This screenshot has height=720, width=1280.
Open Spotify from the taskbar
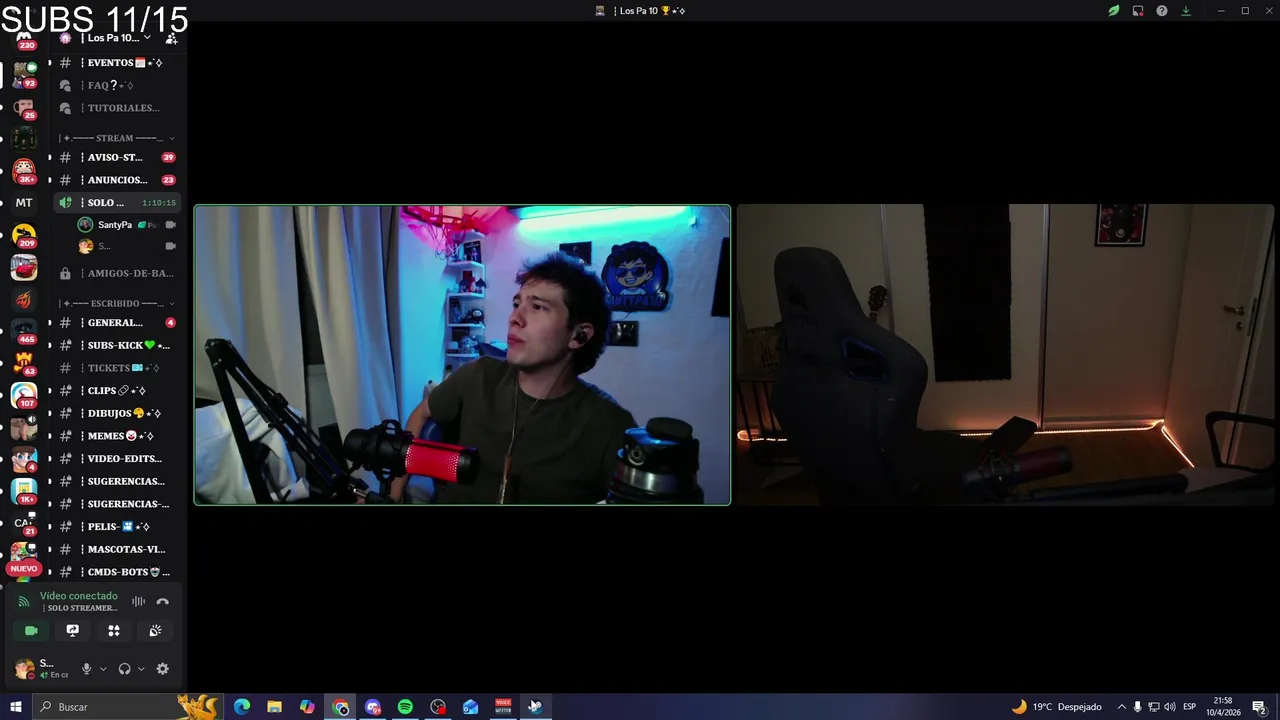(405, 707)
